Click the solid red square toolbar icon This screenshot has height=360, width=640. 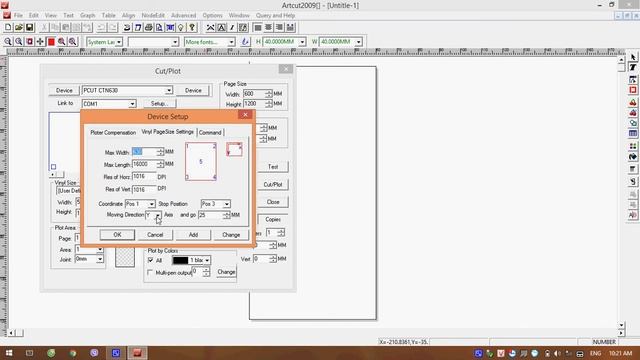pos(51,42)
